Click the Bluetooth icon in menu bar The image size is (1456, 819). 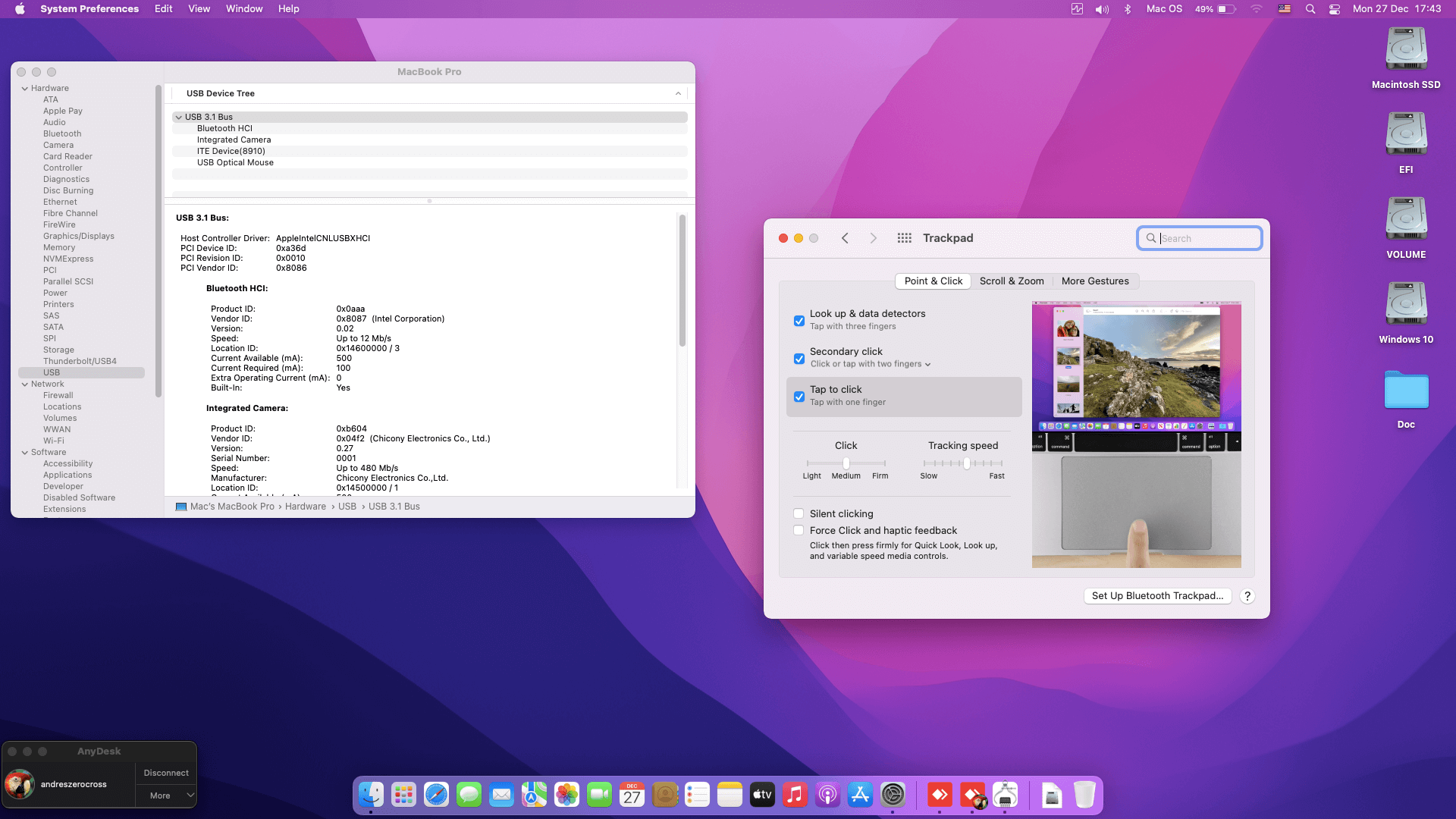point(1128,9)
